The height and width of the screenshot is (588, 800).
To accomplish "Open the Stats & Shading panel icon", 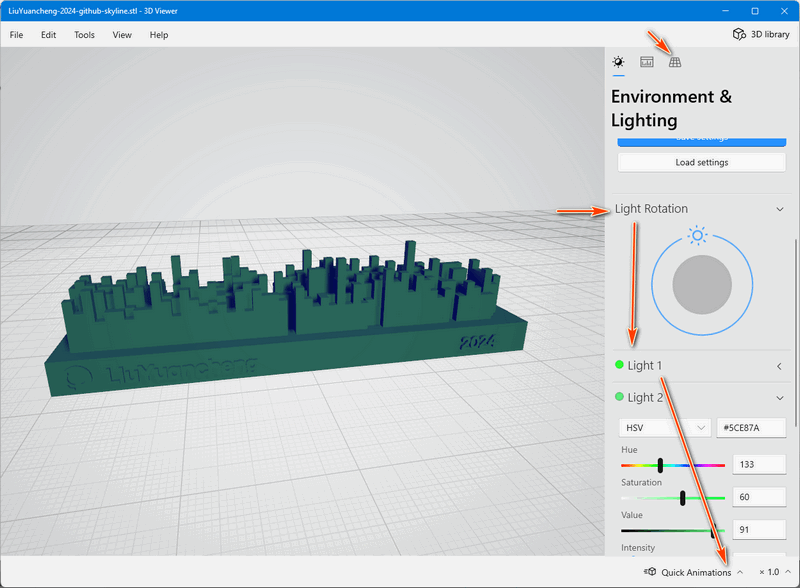I will pos(646,62).
